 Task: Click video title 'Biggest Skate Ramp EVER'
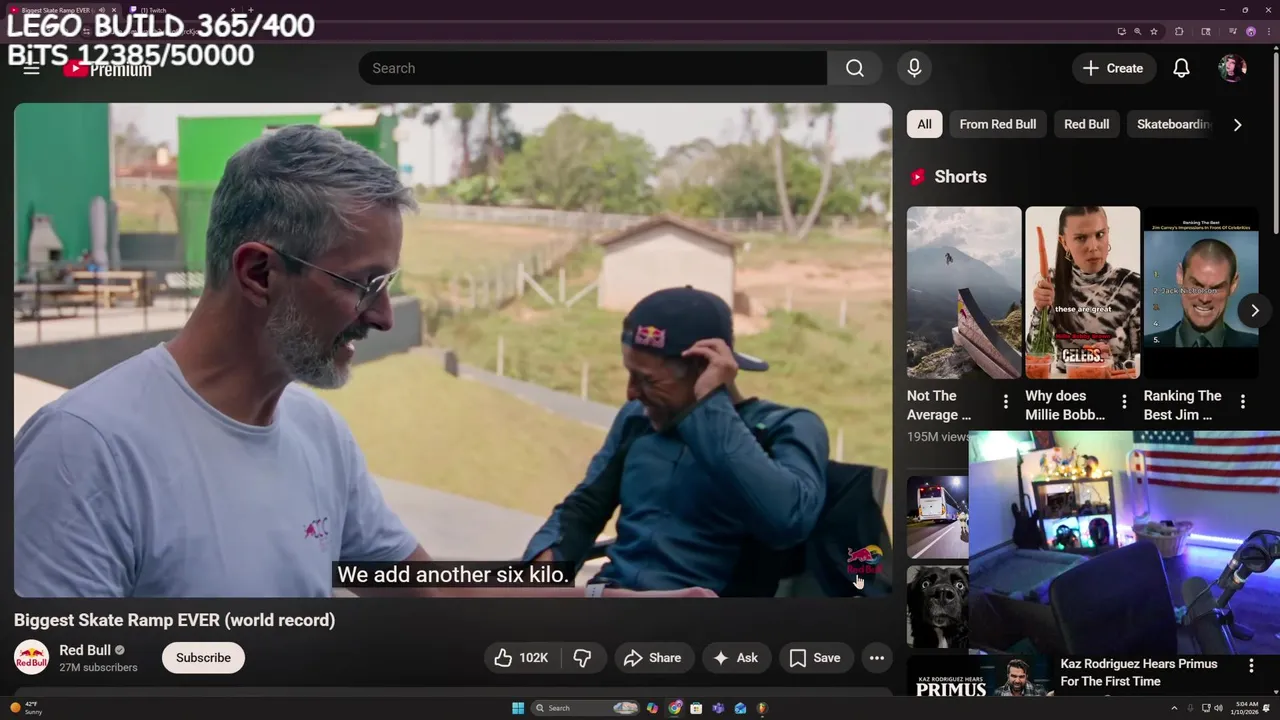click(174, 620)
